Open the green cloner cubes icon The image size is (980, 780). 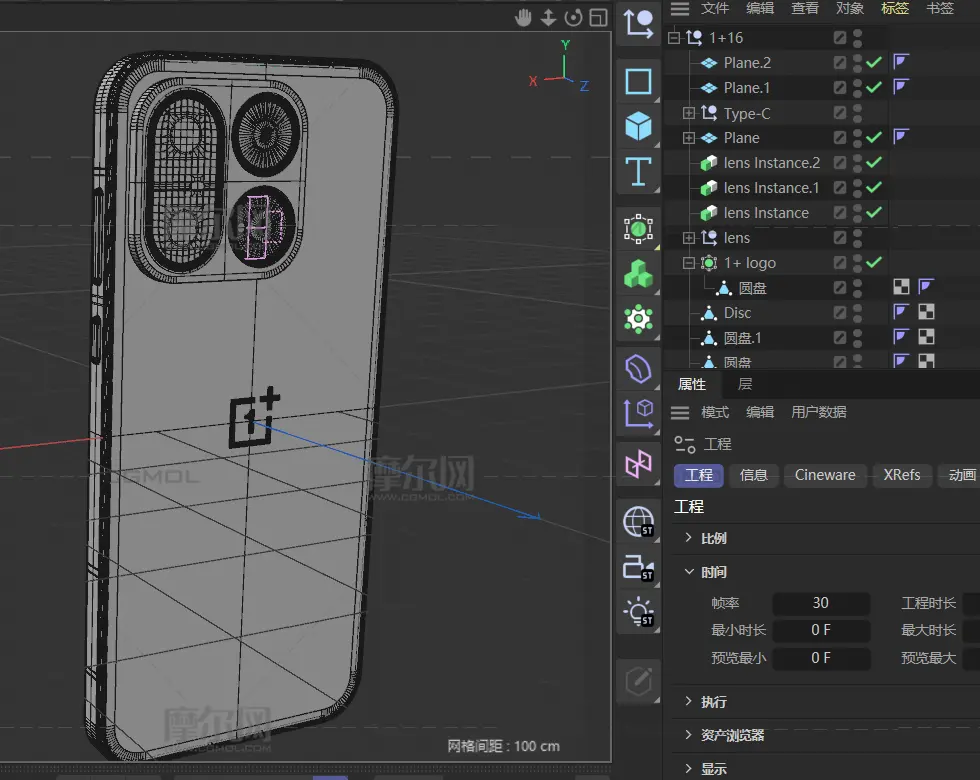tap(638, 274)
